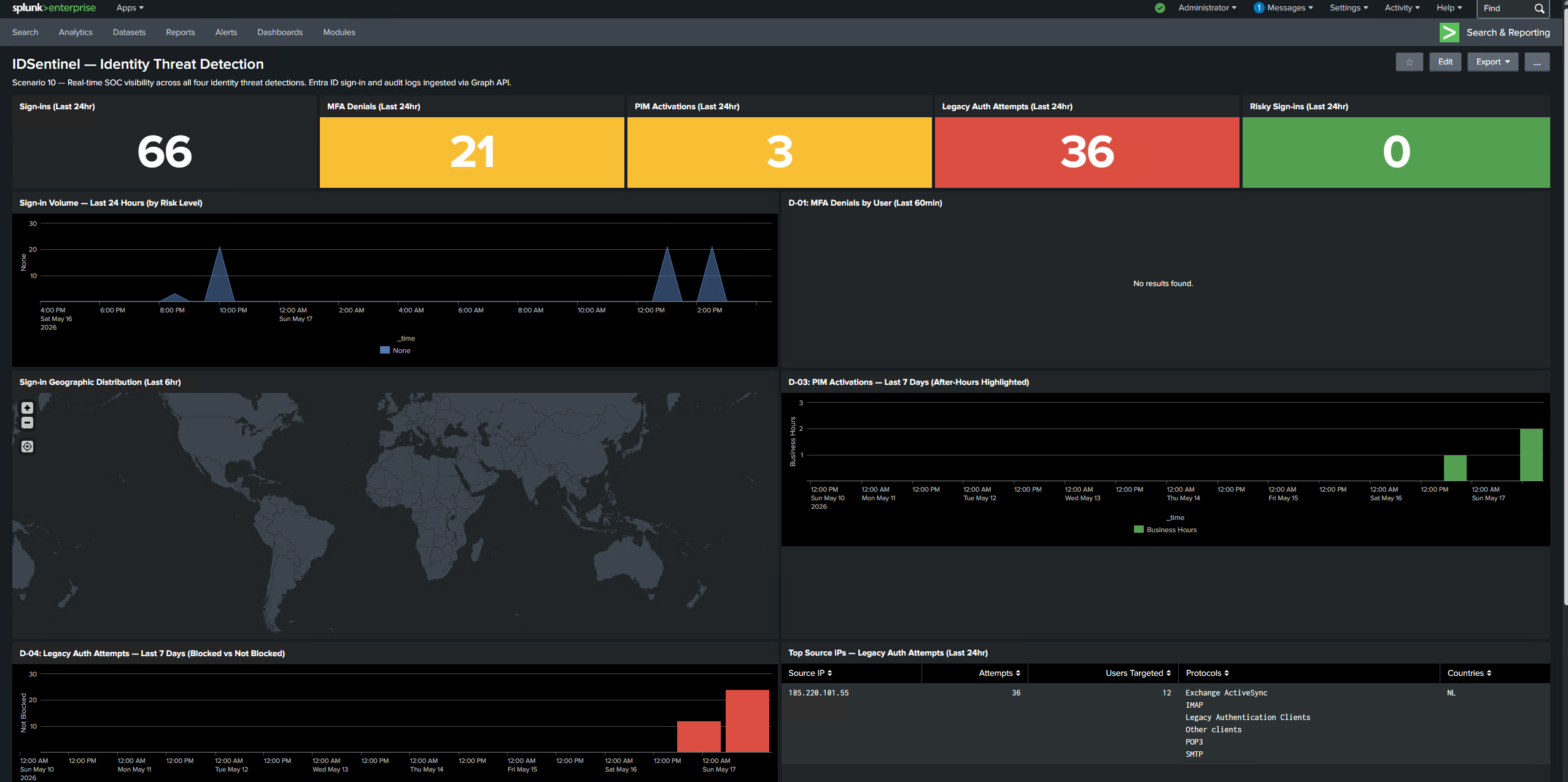Open the more actions ellipsis button
The width and height of the screenshot is (1568, 782).
(1537, 62)
